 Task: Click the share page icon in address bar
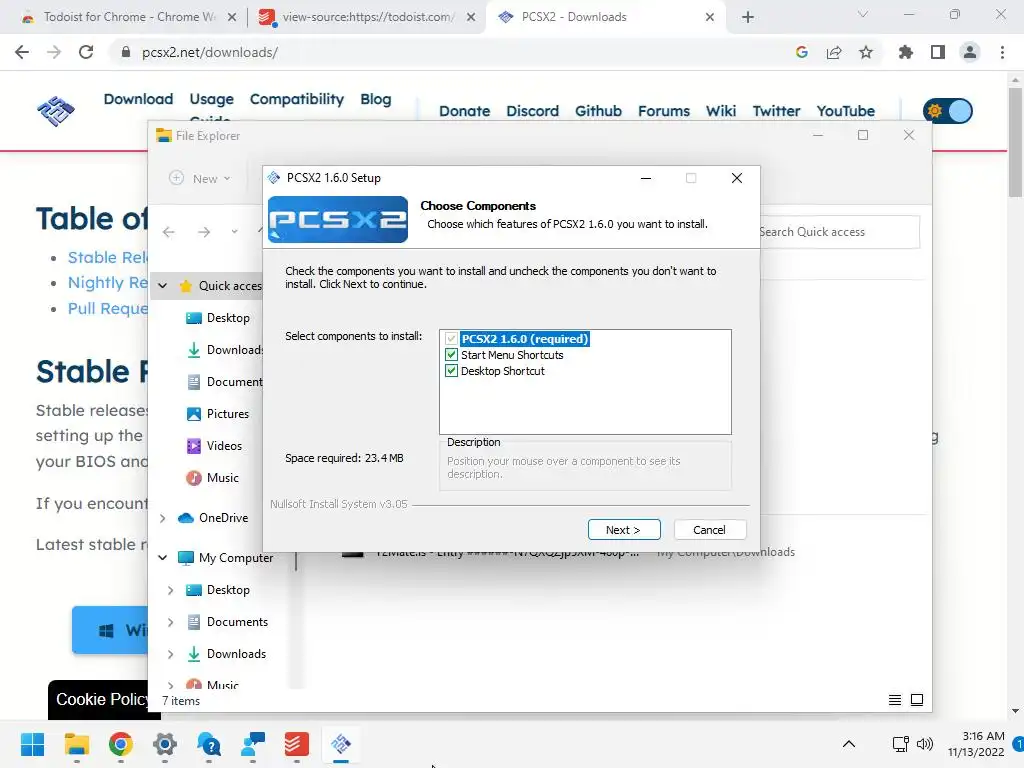[834, 52]
